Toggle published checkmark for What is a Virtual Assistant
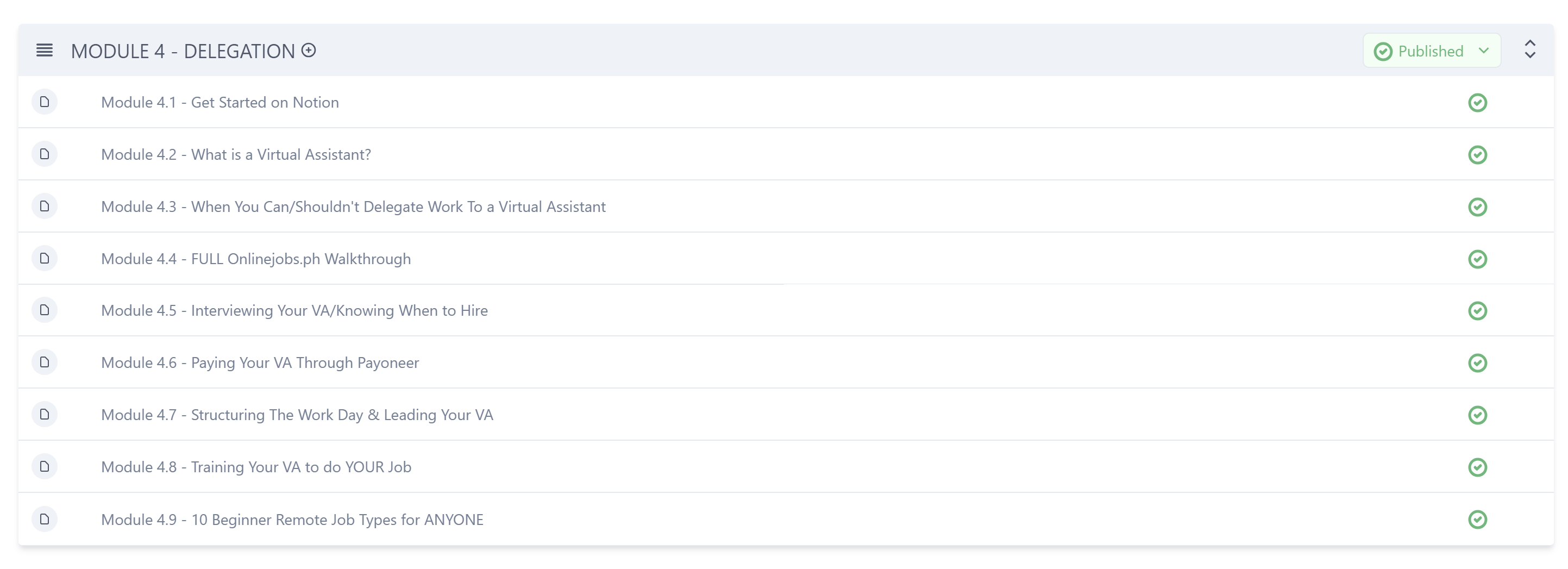The width and height of the screenshot is (1568, 569). [1477, 155]
